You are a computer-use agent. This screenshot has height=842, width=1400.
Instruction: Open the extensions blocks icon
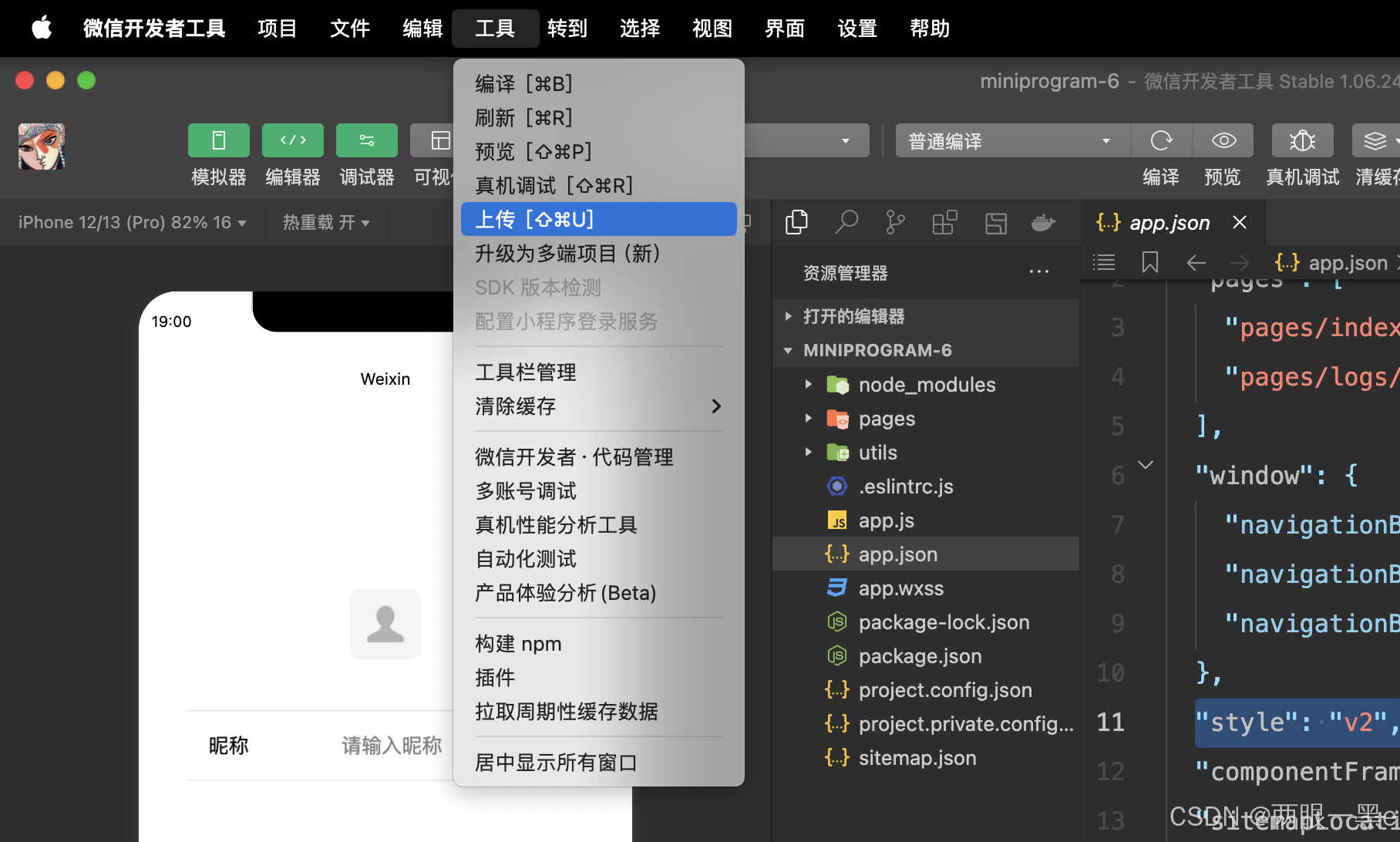(944, 222)
